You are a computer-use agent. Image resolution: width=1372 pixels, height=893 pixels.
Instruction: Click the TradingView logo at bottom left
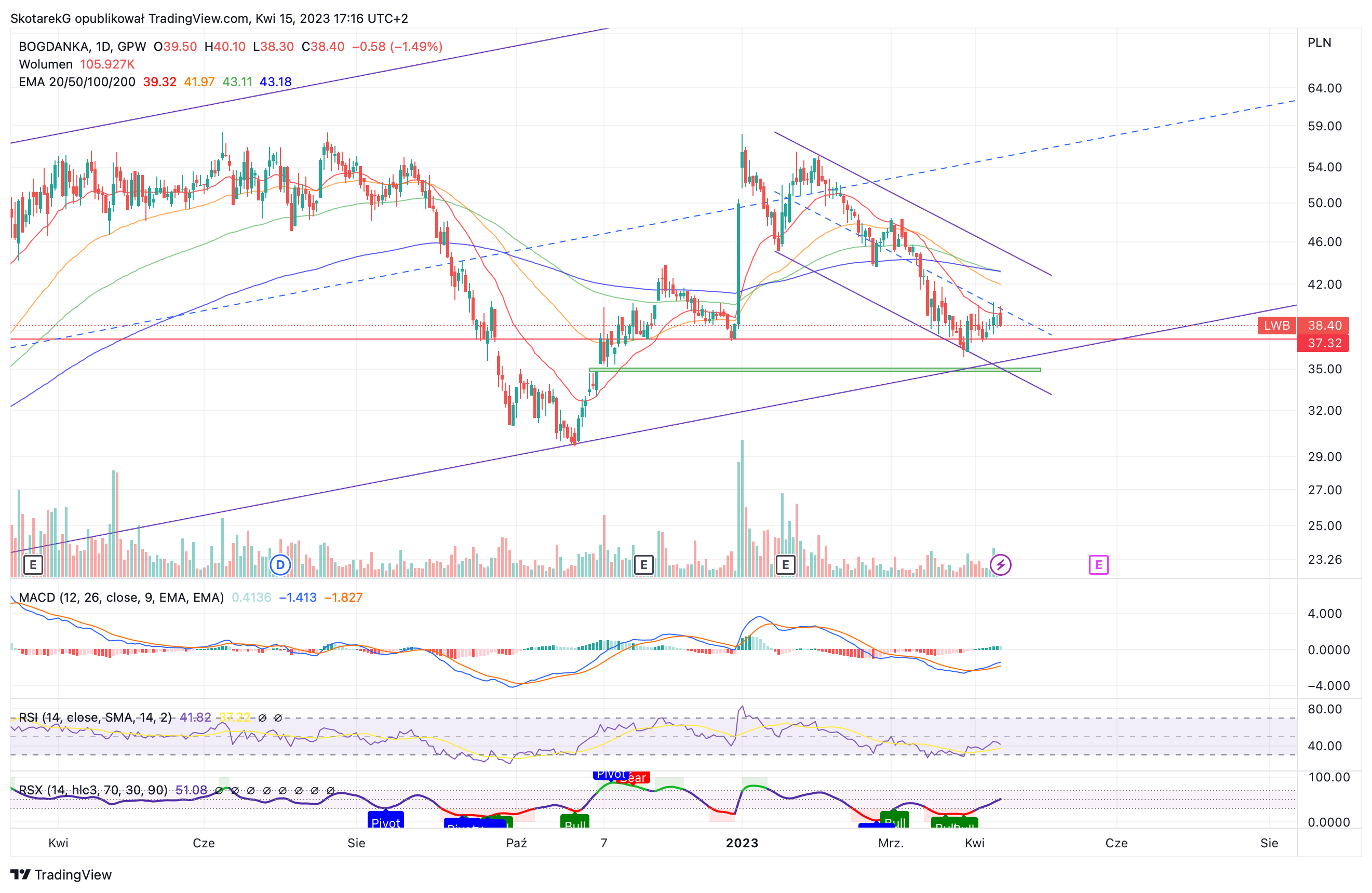click(x=61, y=874)
